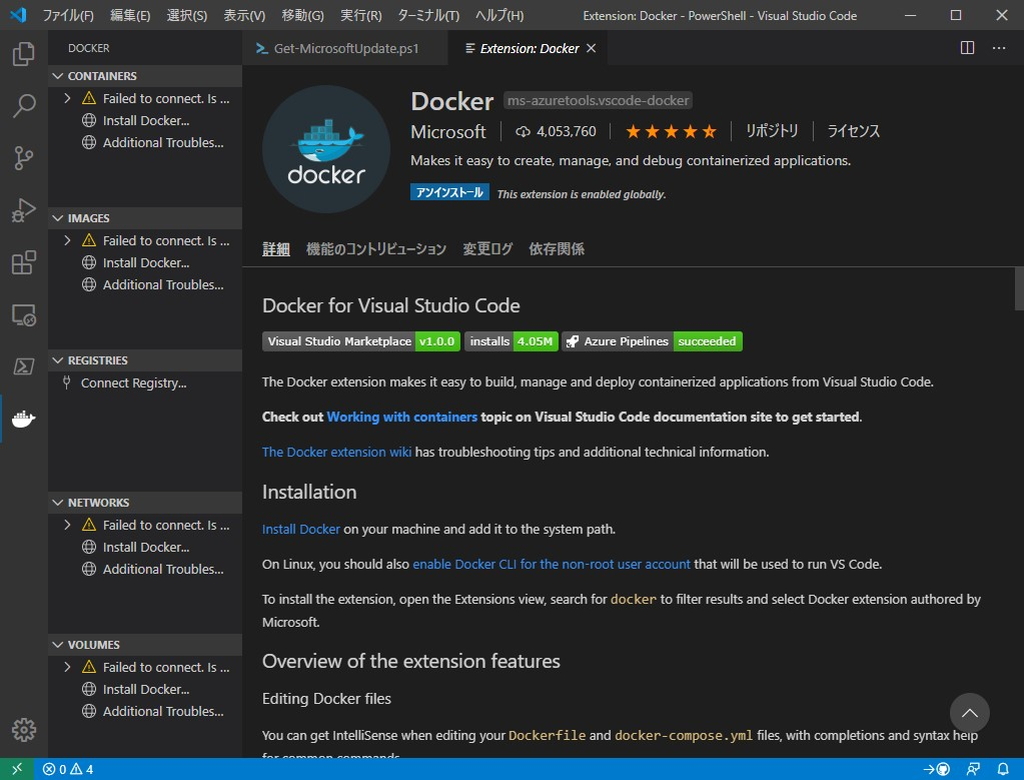The height and width of the screenshot is (780, 1024).
Task: Open the Source Control view
Action: coord(23,158)
